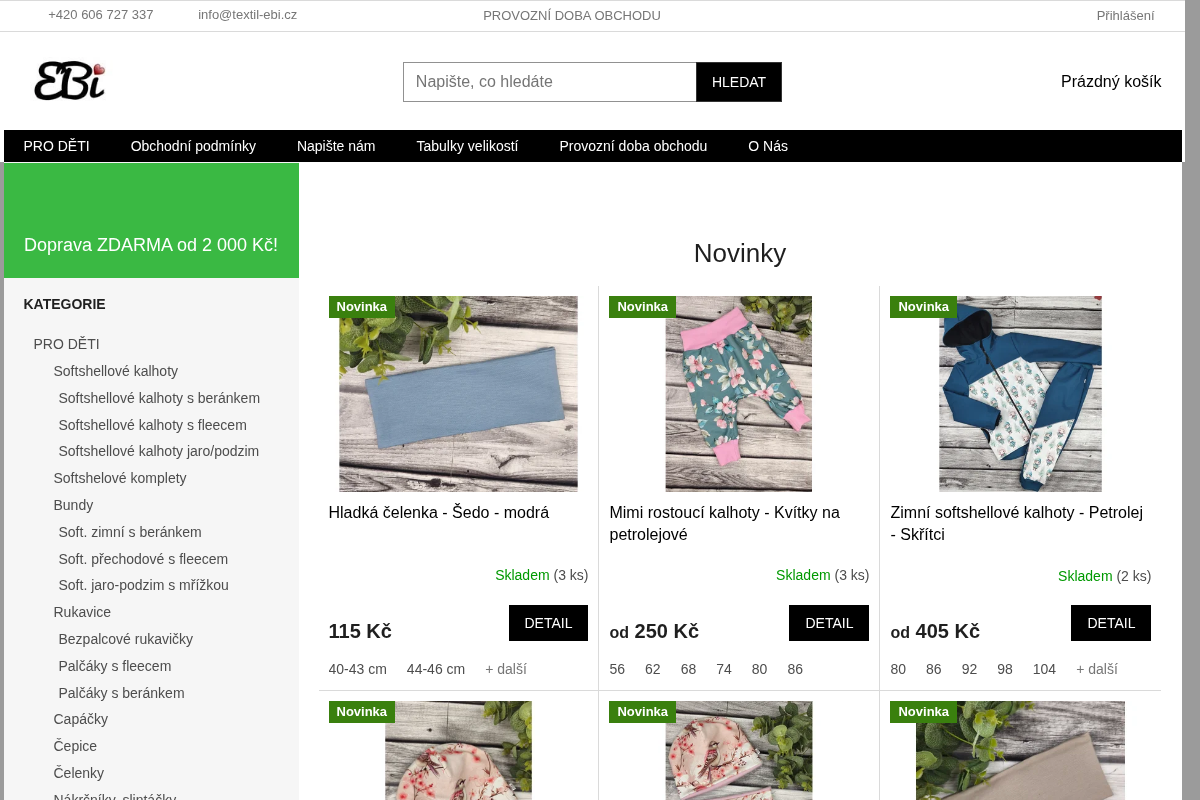This screenshot has width=1200, height=800.
Task: Open Provozní doba obchodu in black menu
Action: pos(633,146)
